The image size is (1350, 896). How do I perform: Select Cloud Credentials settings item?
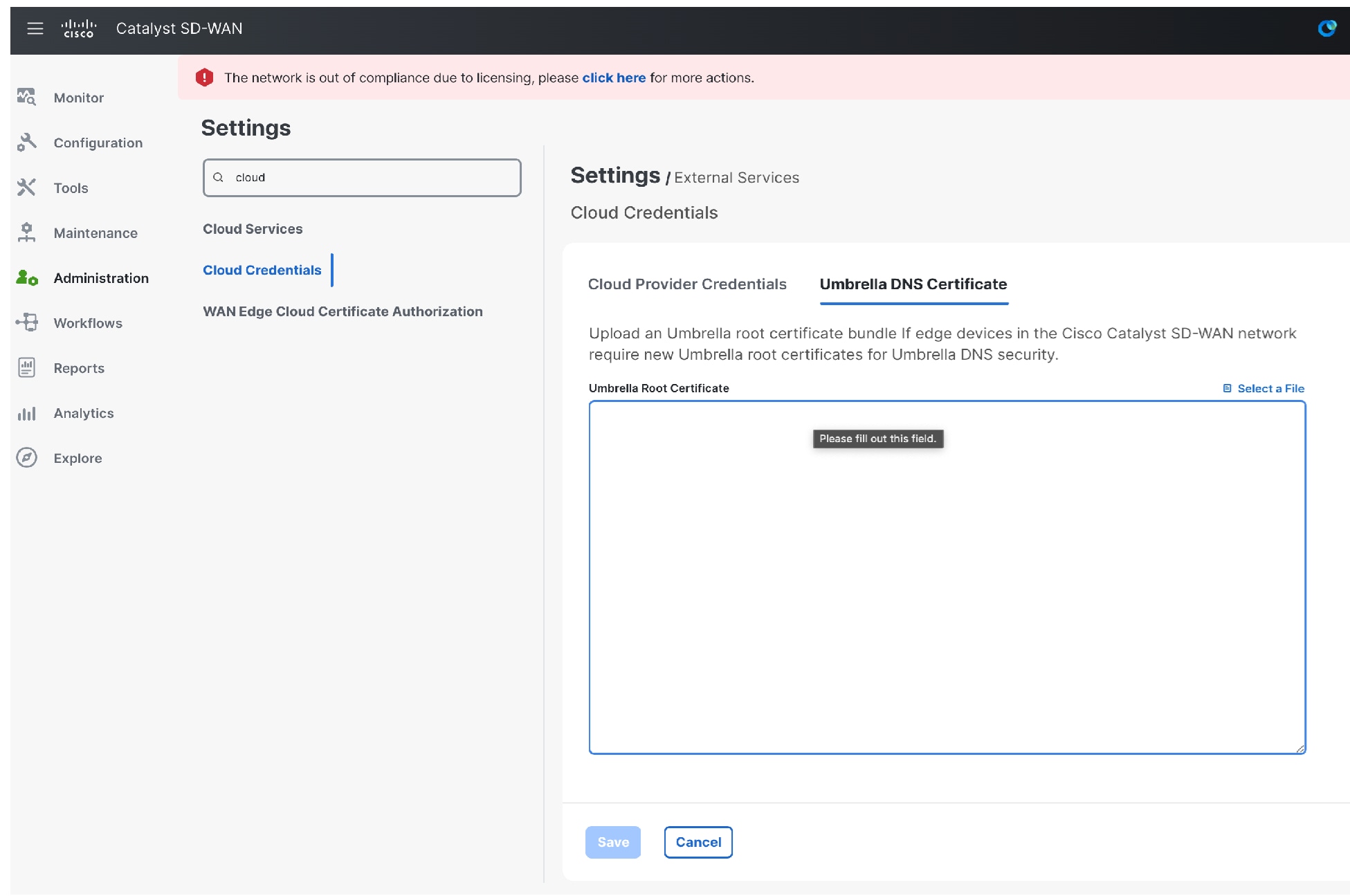pyautogui.click(x=262, y=270)
